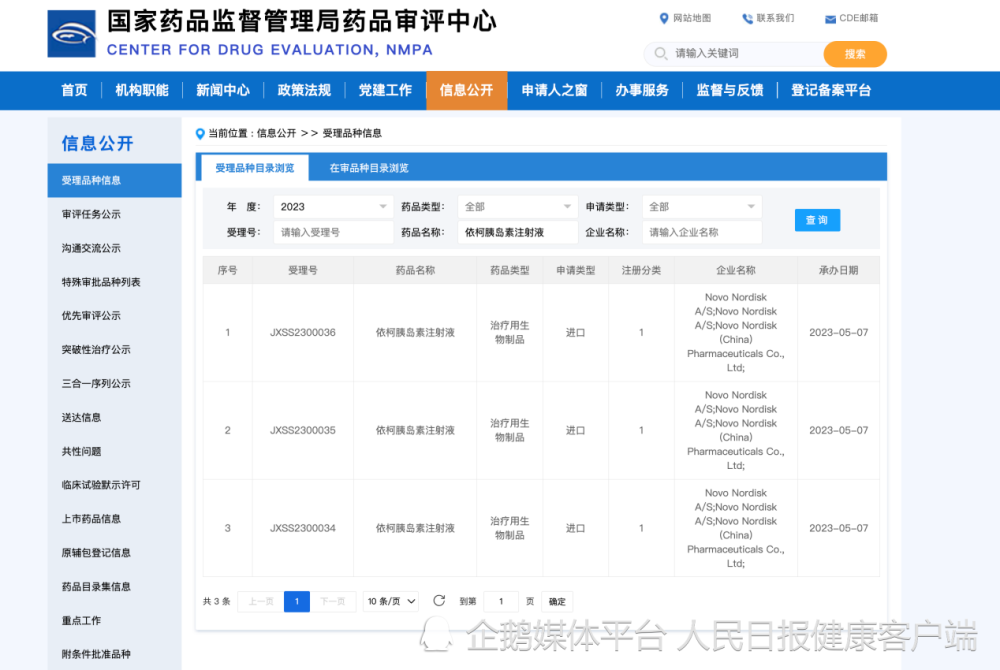This screenshot has width=1000, height=670.
Task: Expand the 申请类型 dropdown
Action: click(x=702, y=207)
